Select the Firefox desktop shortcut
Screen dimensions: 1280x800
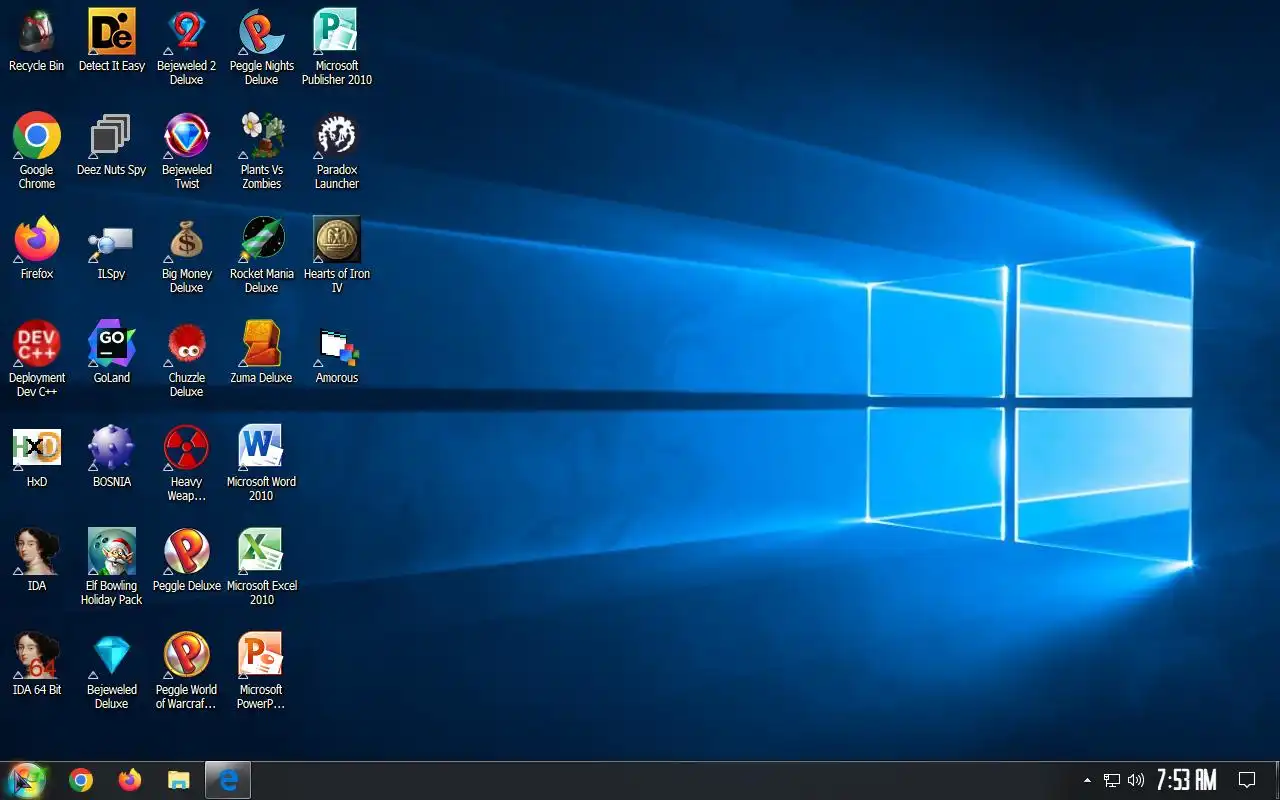(36, 249)
